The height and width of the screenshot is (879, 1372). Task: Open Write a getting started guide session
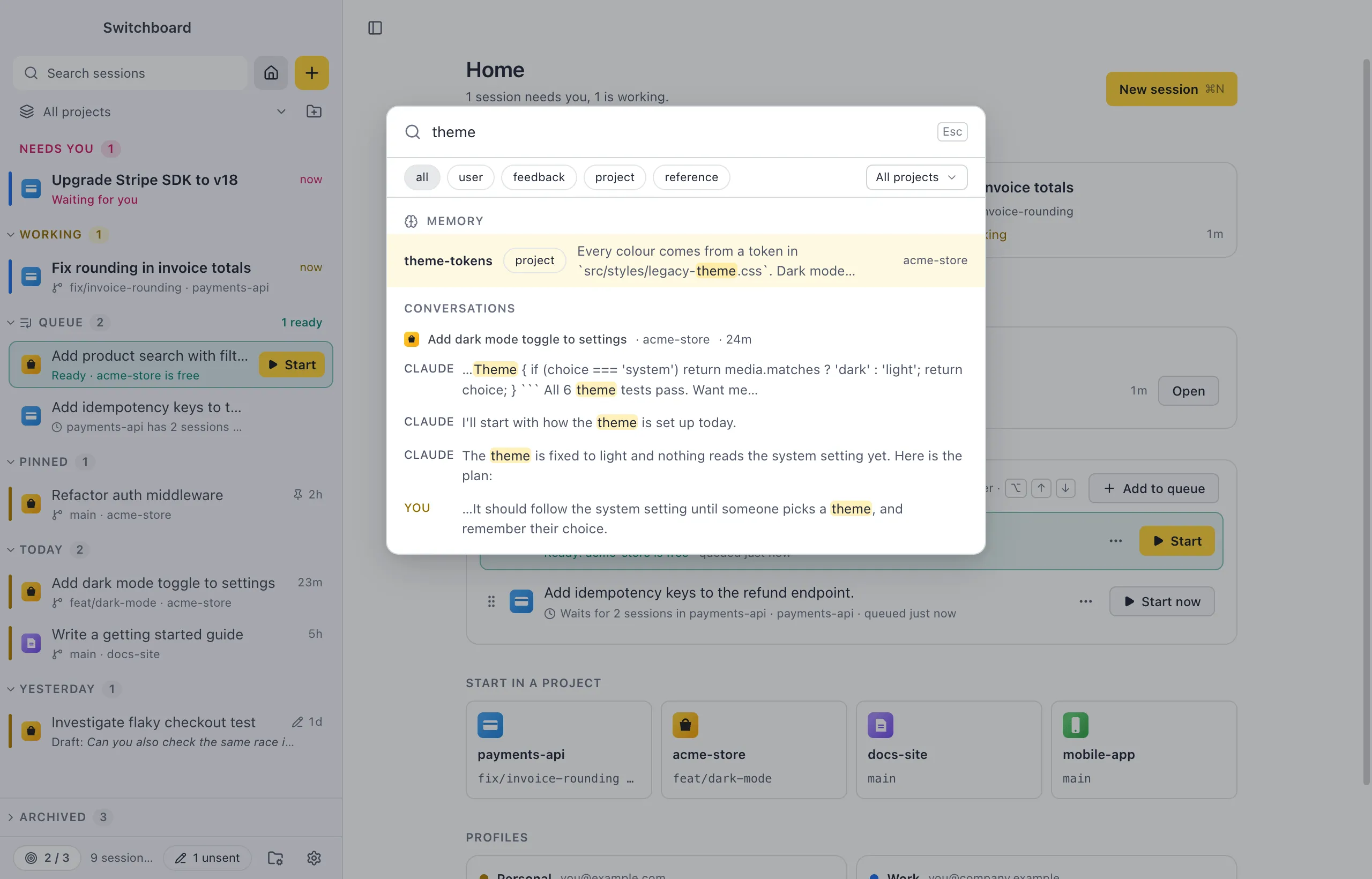tap(170, 643)
